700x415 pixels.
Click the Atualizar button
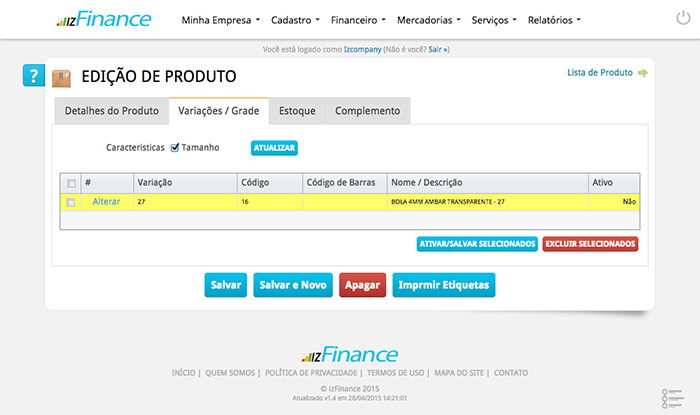274,148
